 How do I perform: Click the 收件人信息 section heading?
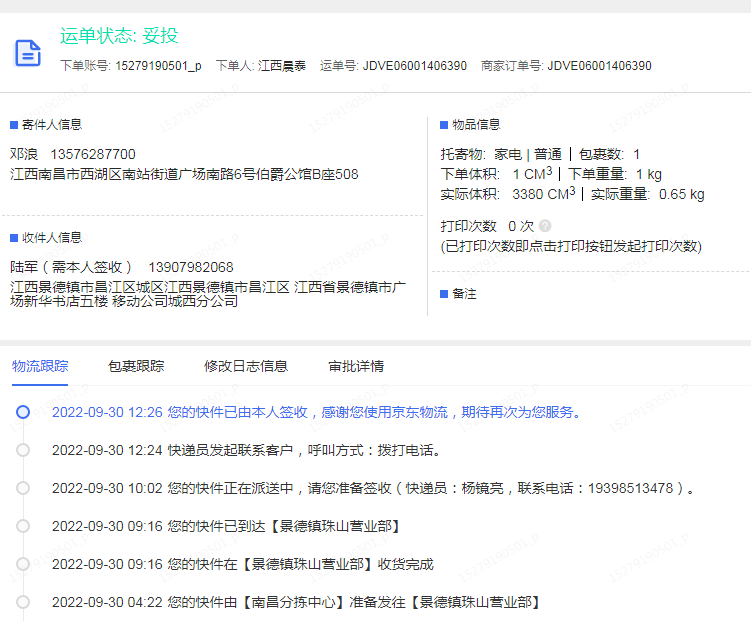(x=52, y=237)
